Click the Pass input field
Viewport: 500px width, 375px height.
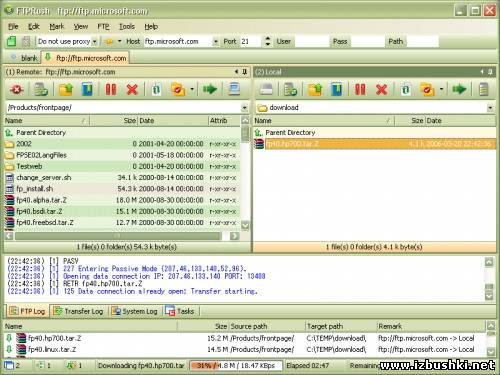tap(368, 41)
